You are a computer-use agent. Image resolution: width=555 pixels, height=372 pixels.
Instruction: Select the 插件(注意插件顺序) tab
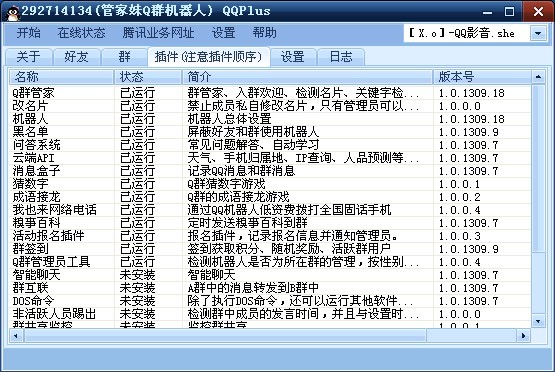pyautogui.click(x=208, y=57)
